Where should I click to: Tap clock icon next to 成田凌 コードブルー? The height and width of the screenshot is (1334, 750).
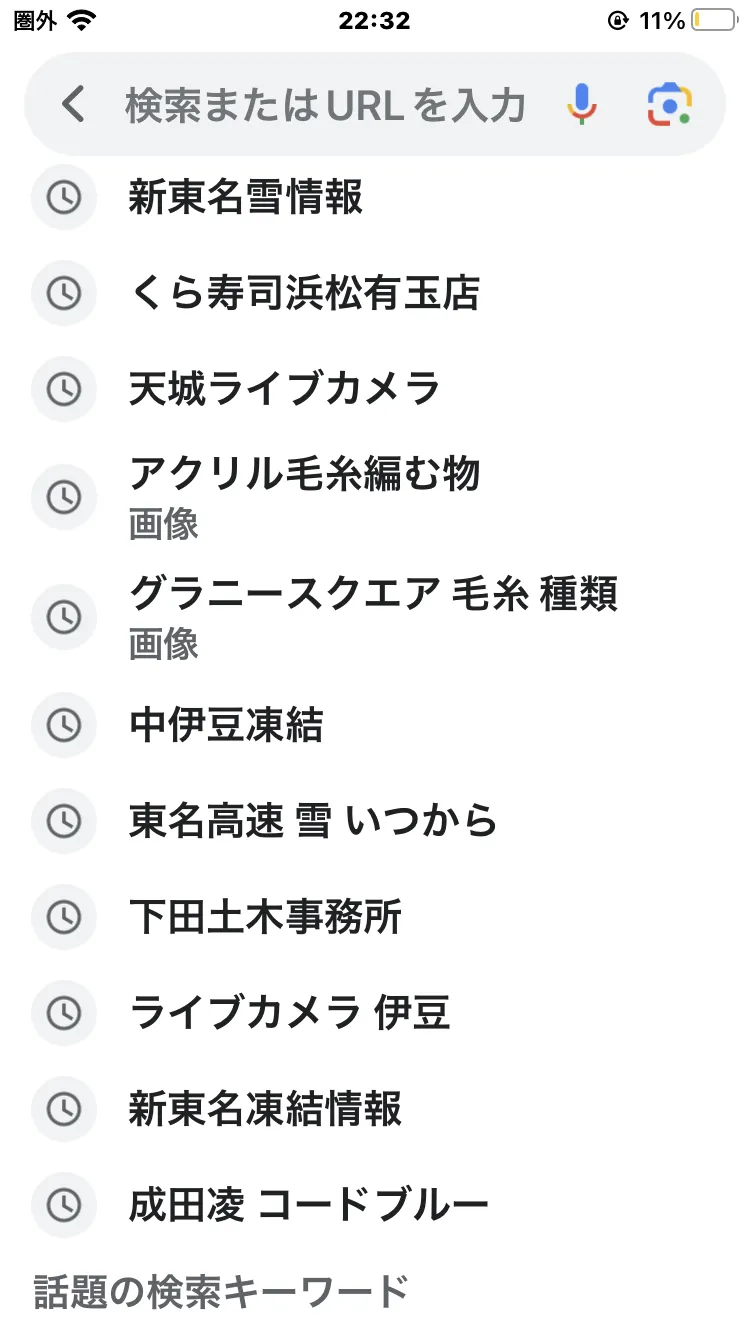coord(64,1205)
